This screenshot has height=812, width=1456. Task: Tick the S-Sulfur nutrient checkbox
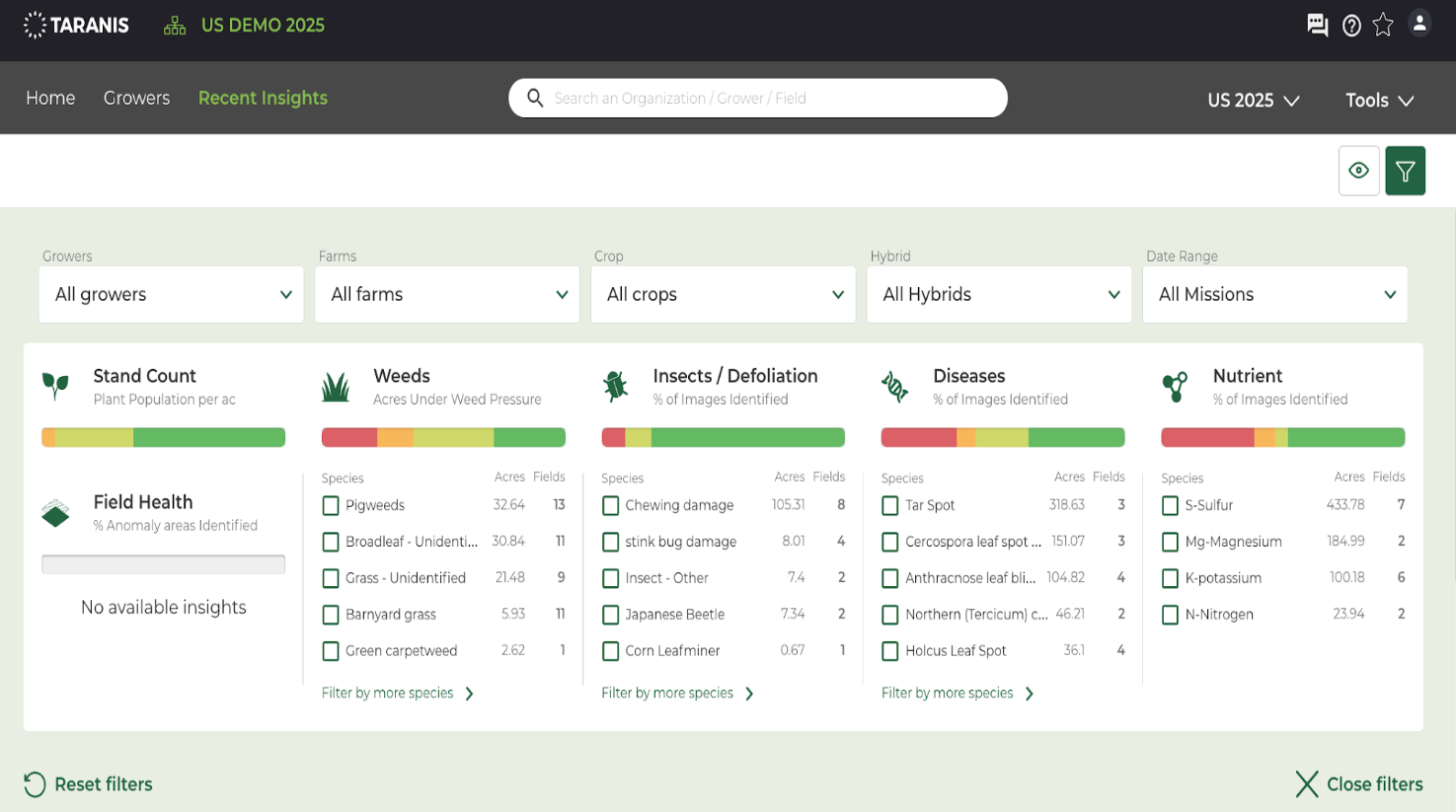[x=1170, y=505]
